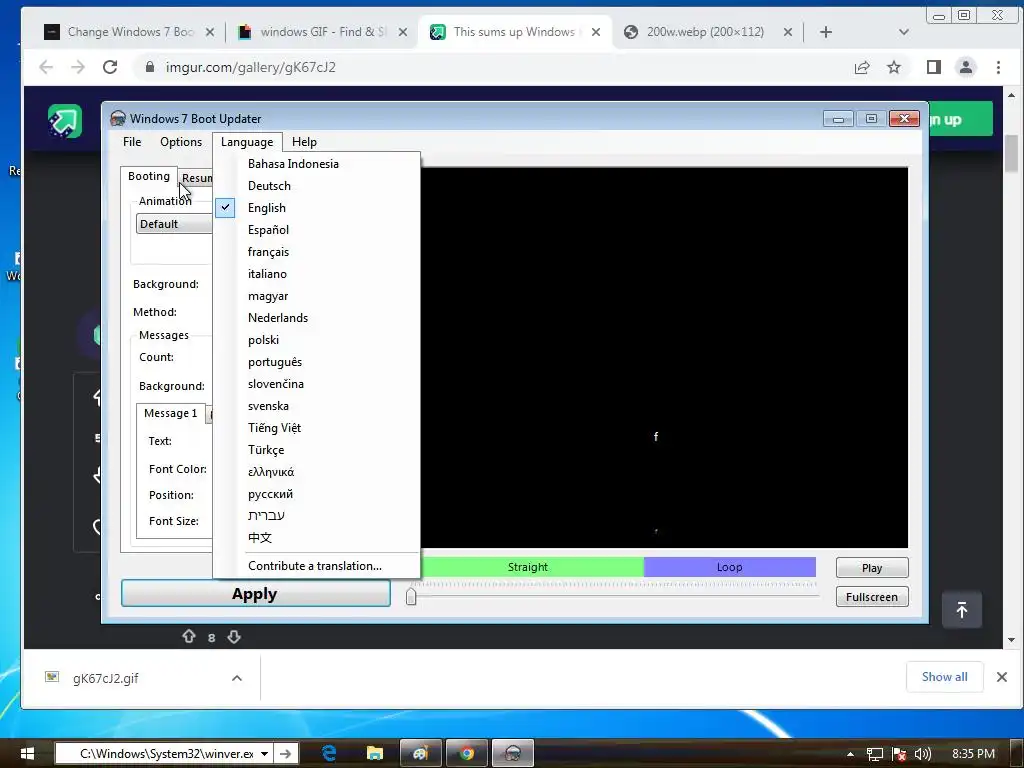Choose Deutsch from the language list
Screen dimensions: 1024x768
317,186
